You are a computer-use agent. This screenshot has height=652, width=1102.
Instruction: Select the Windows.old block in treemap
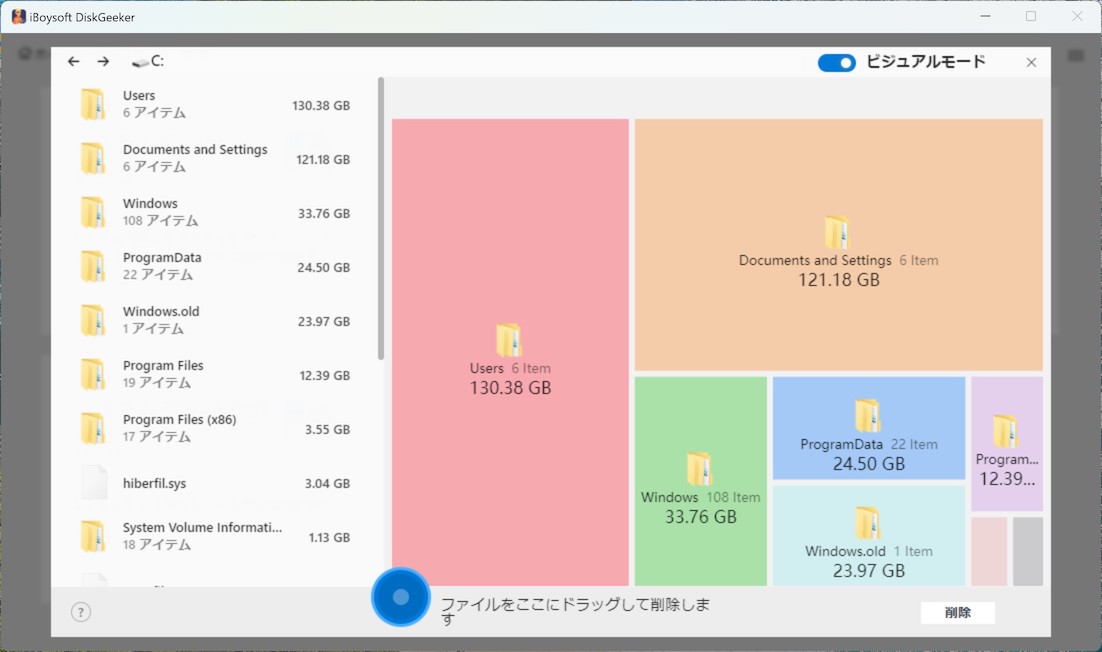(868, 540)
